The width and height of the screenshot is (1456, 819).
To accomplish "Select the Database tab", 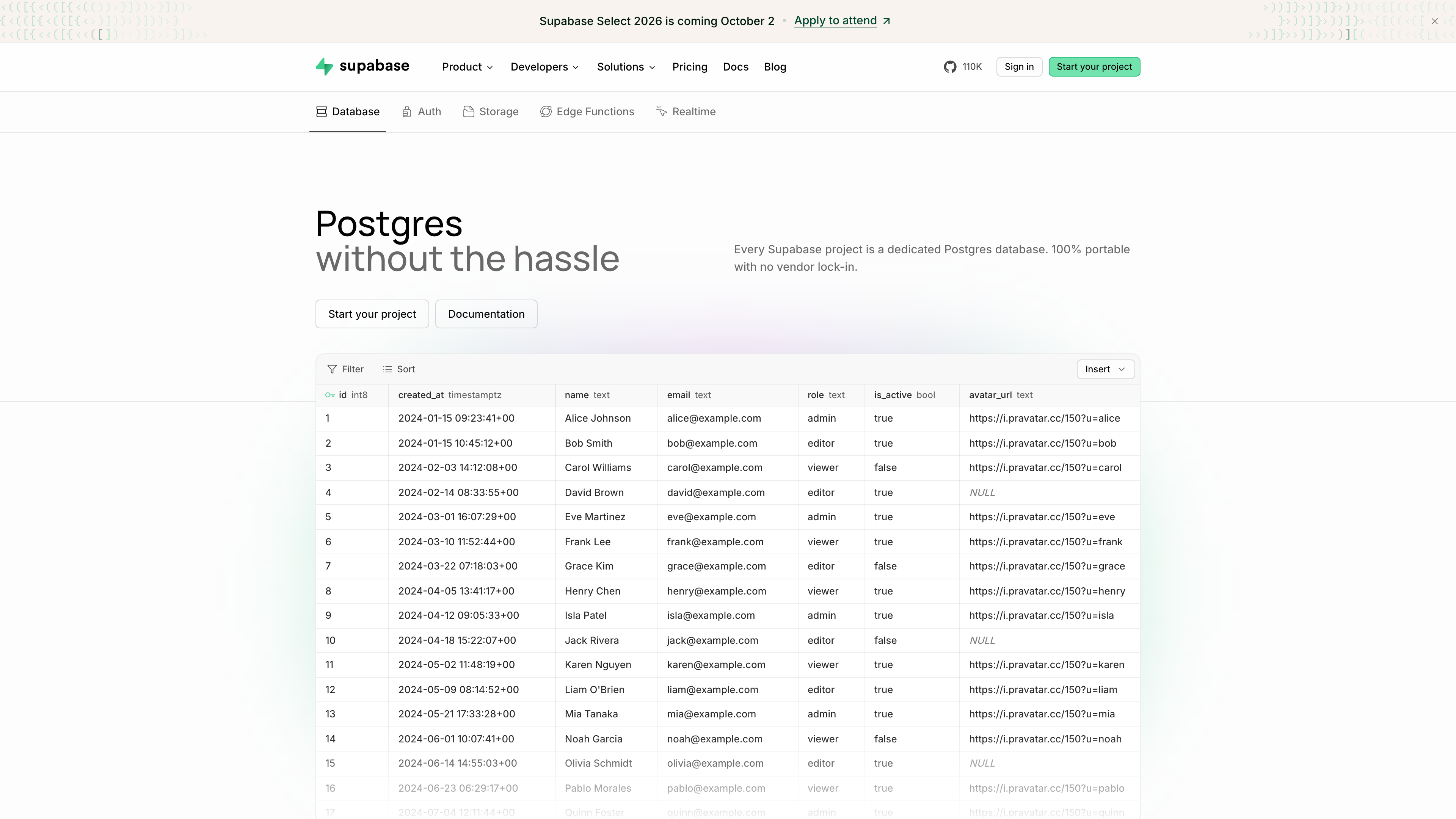I will (x=348, y=111).
